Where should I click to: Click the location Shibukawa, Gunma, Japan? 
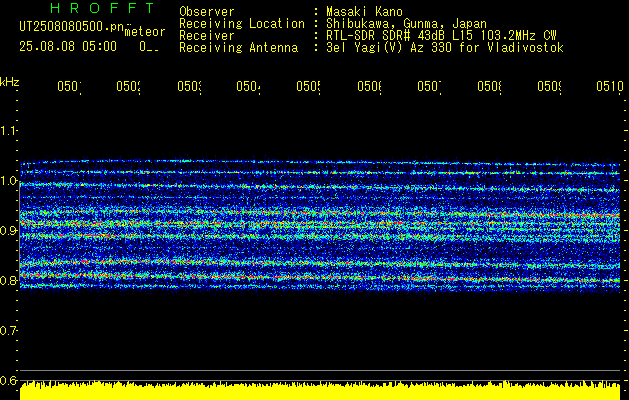406,24
